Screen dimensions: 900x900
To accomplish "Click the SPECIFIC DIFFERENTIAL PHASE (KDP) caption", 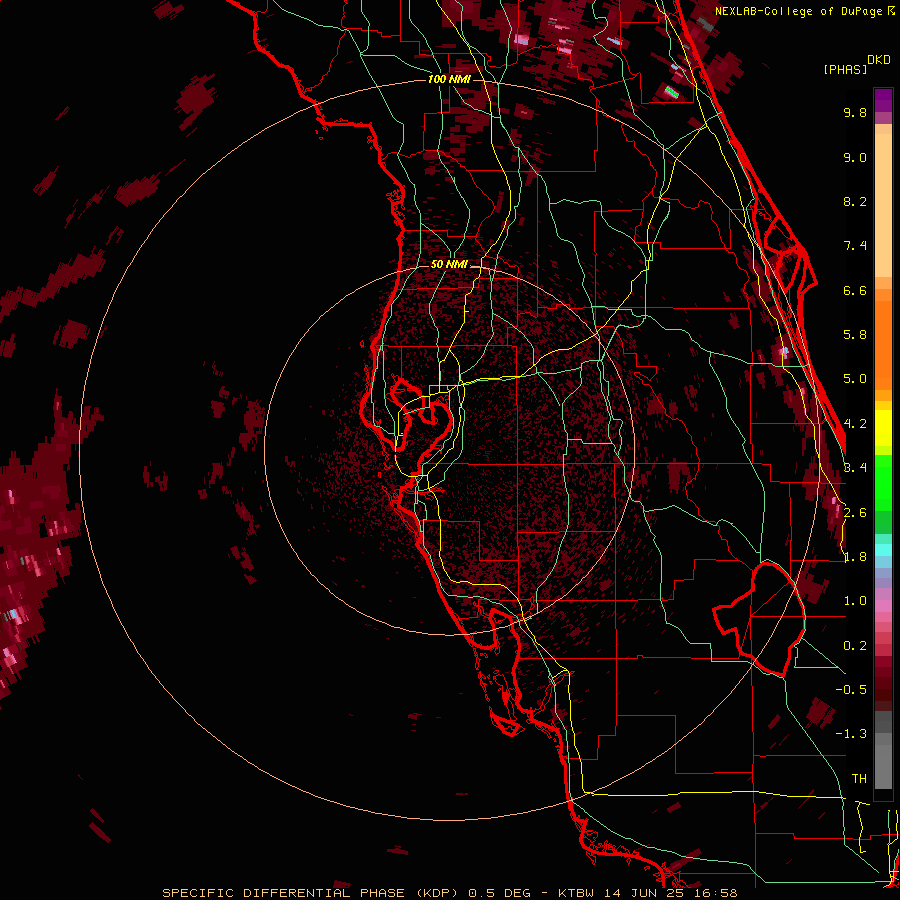I will click(x=310, y=893).
